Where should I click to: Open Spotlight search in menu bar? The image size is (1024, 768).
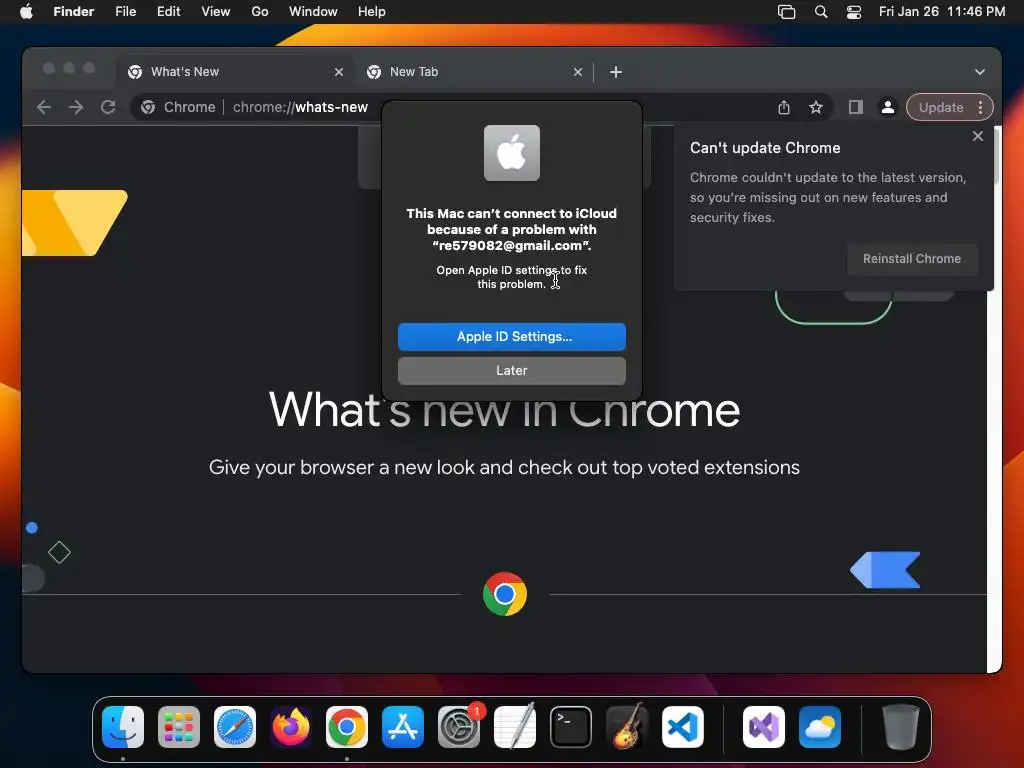(x=821, y=12)
